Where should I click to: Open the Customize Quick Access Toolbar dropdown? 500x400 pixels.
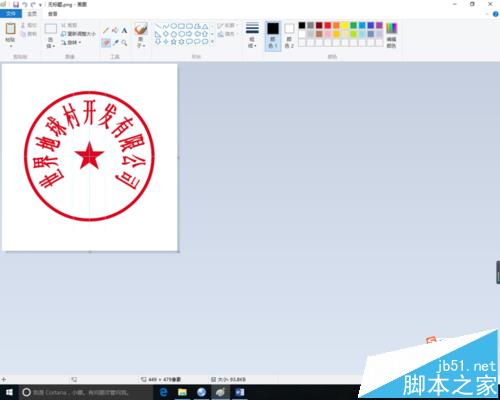click(40, 5)
